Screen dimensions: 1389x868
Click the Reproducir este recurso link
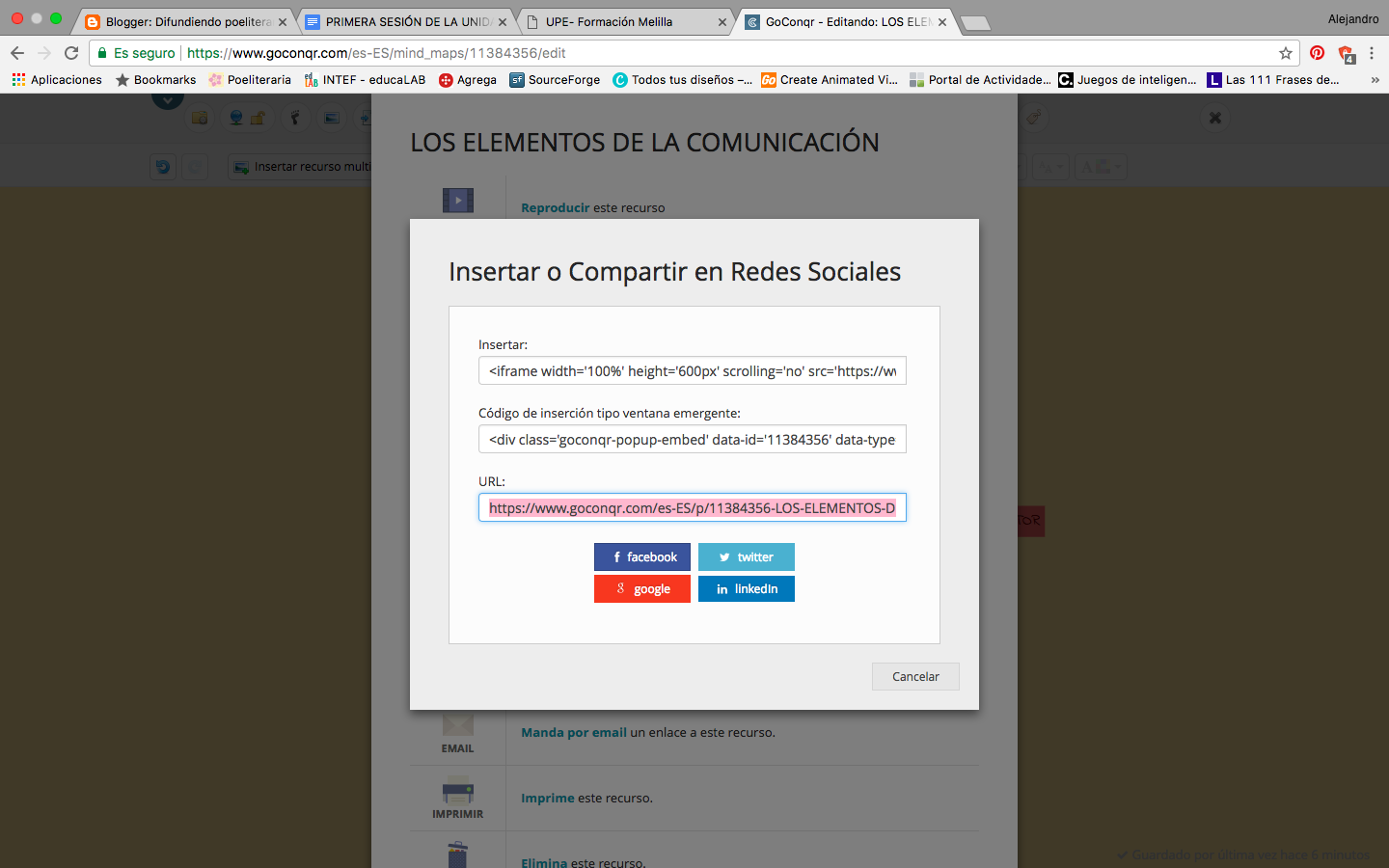click(x=592, y=207)
